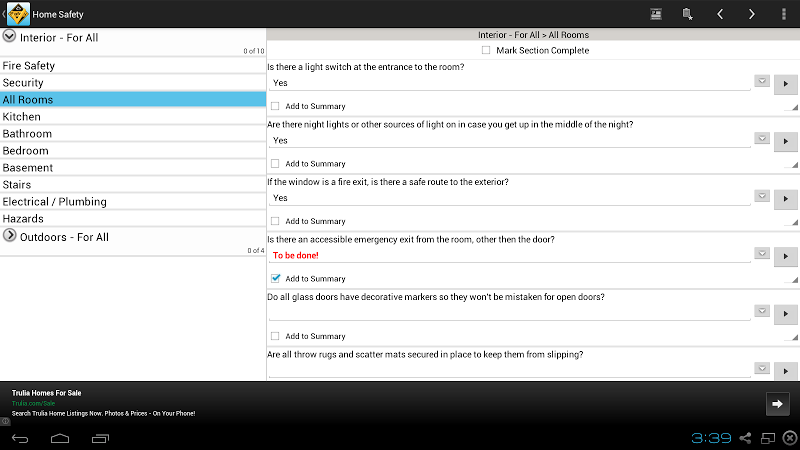Check Add to Summary for night lights question
This screenshot has height=450, width=800.
pos(275,164)
